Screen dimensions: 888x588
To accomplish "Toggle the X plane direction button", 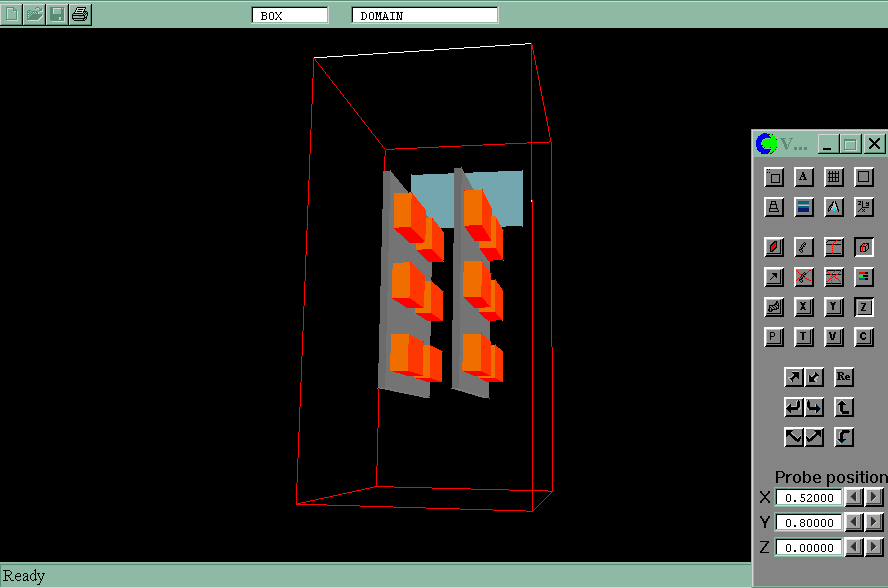I will [x=804, y=307].
